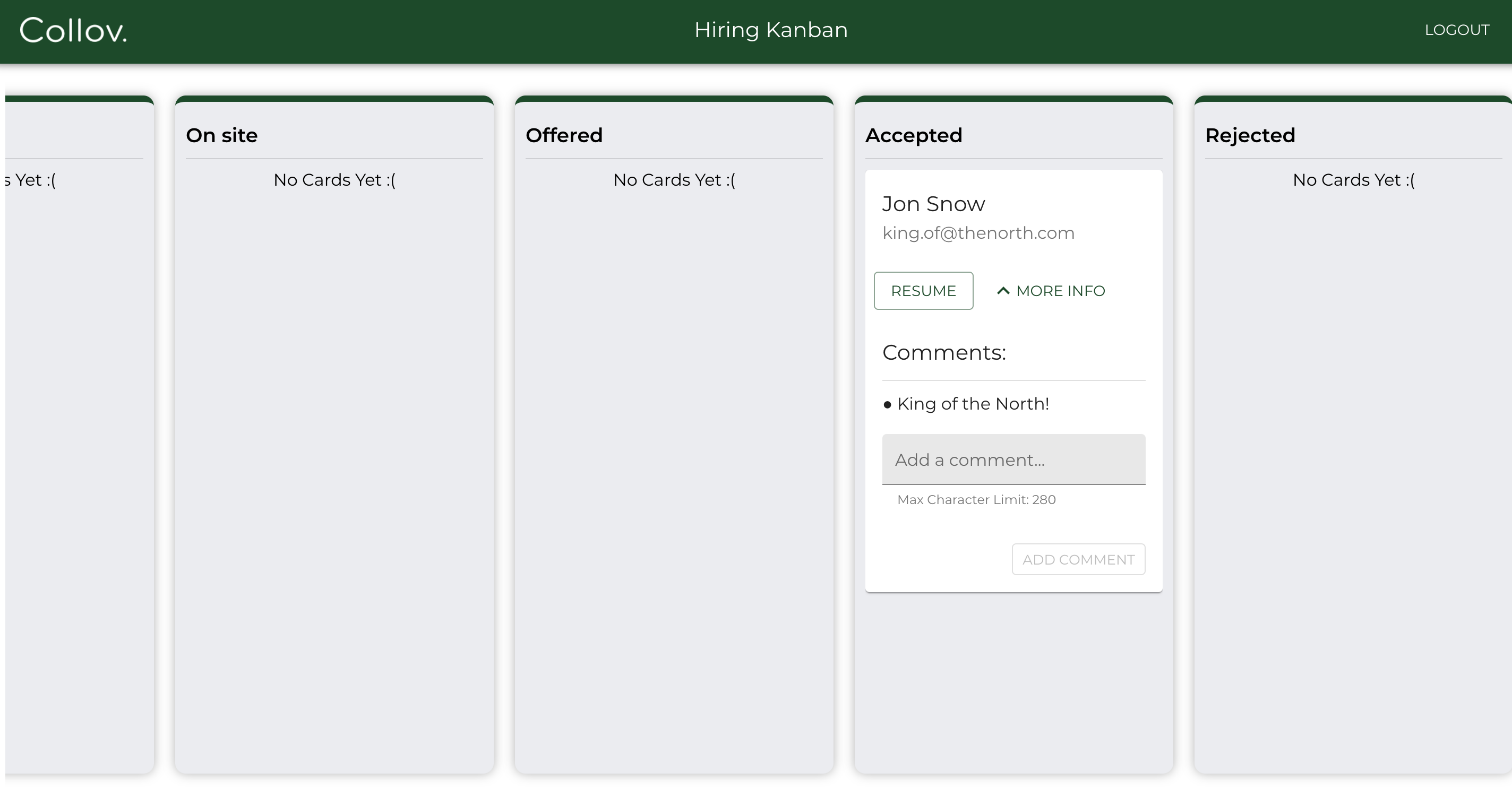Focus the Add a comment field
This screenshot has height=798, width=1512.
pyautogui.click(x=1013, y=459)
